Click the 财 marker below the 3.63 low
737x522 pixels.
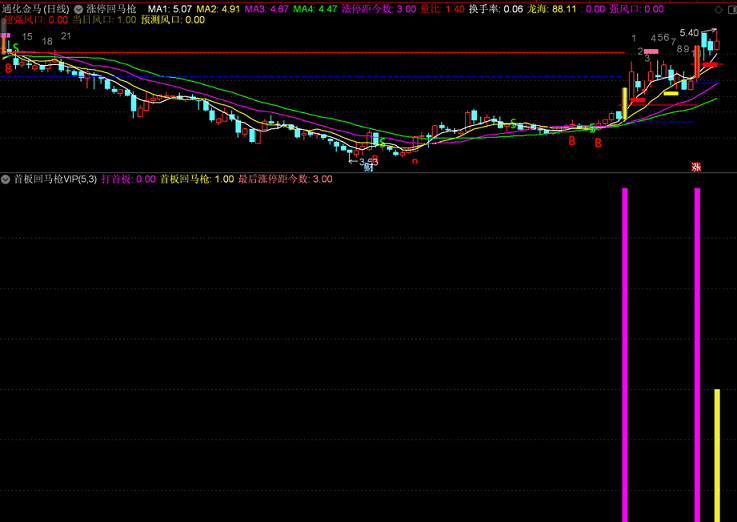pos(369,167)
